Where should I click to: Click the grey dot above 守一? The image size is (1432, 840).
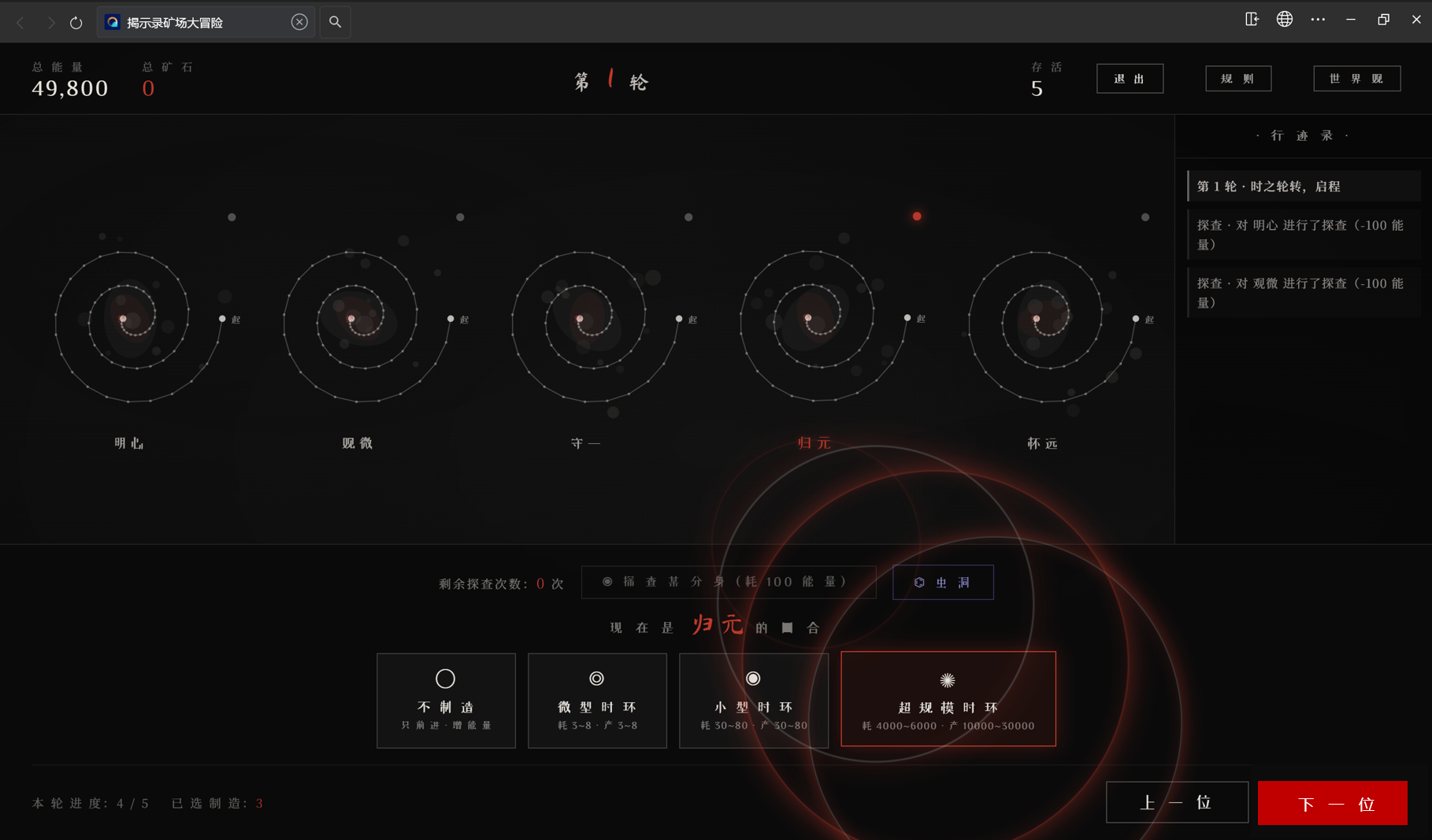click(688, 217)
